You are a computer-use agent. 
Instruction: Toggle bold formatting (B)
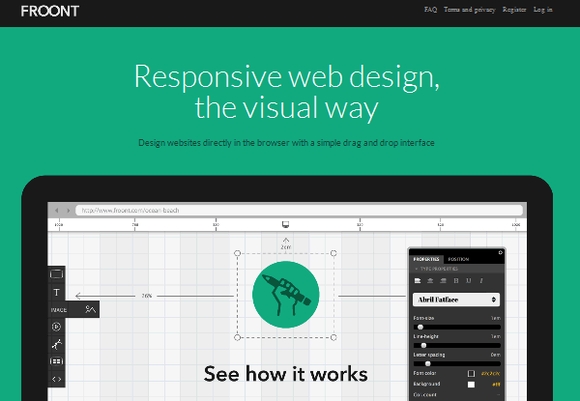(x=456, y=281)
